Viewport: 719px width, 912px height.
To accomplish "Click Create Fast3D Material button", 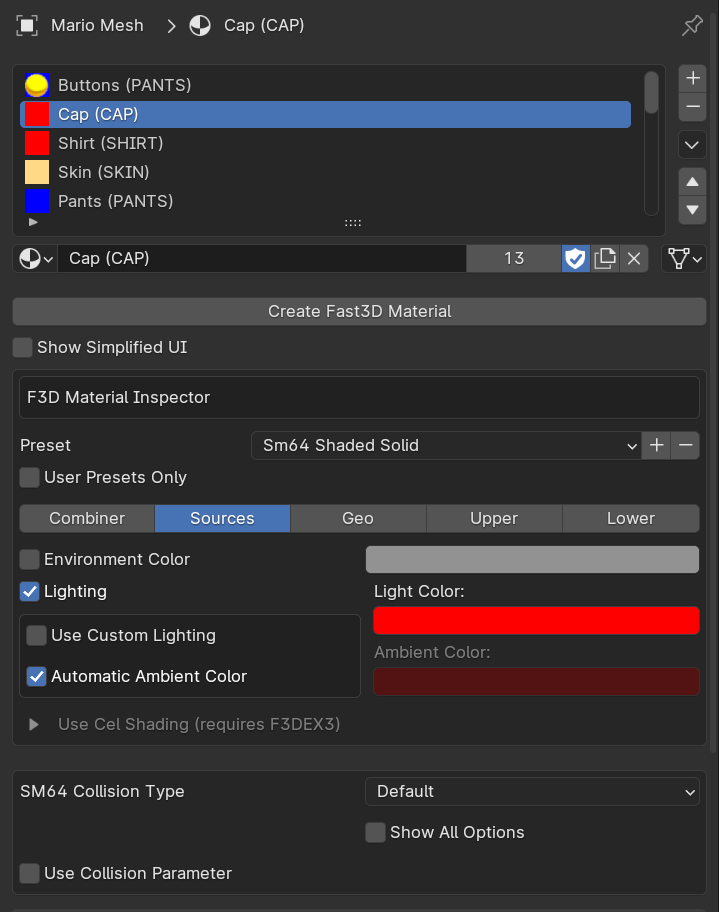I will 360,312.
